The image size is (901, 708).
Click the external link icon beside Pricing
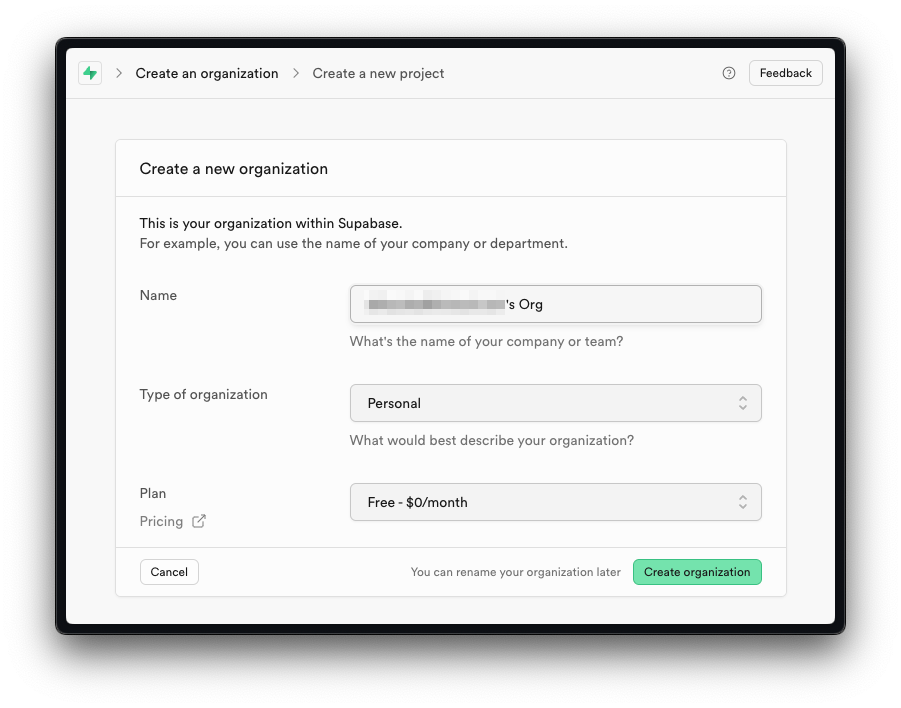199,521
